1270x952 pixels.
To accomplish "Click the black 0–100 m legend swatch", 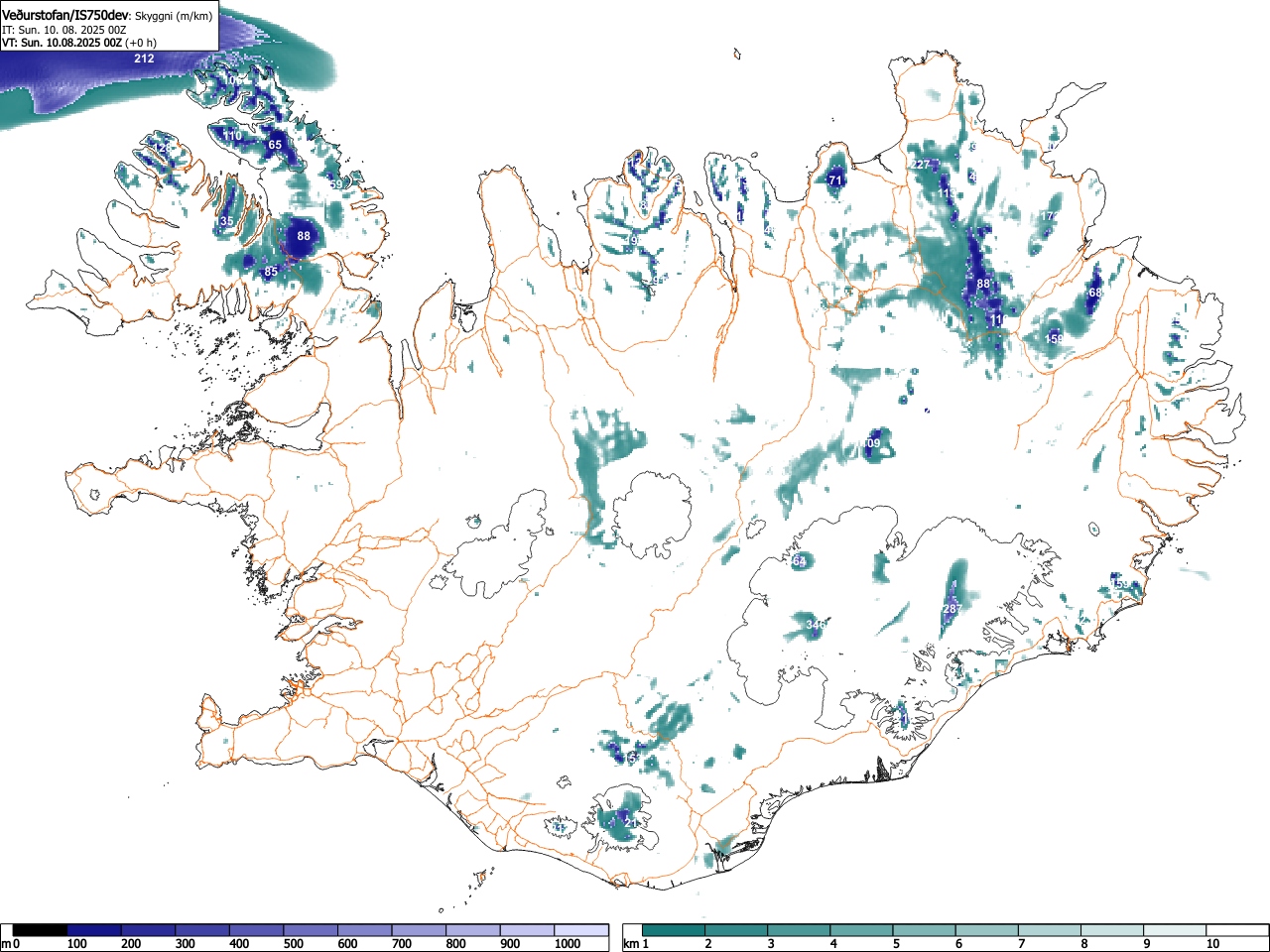I will click(41, 930).
